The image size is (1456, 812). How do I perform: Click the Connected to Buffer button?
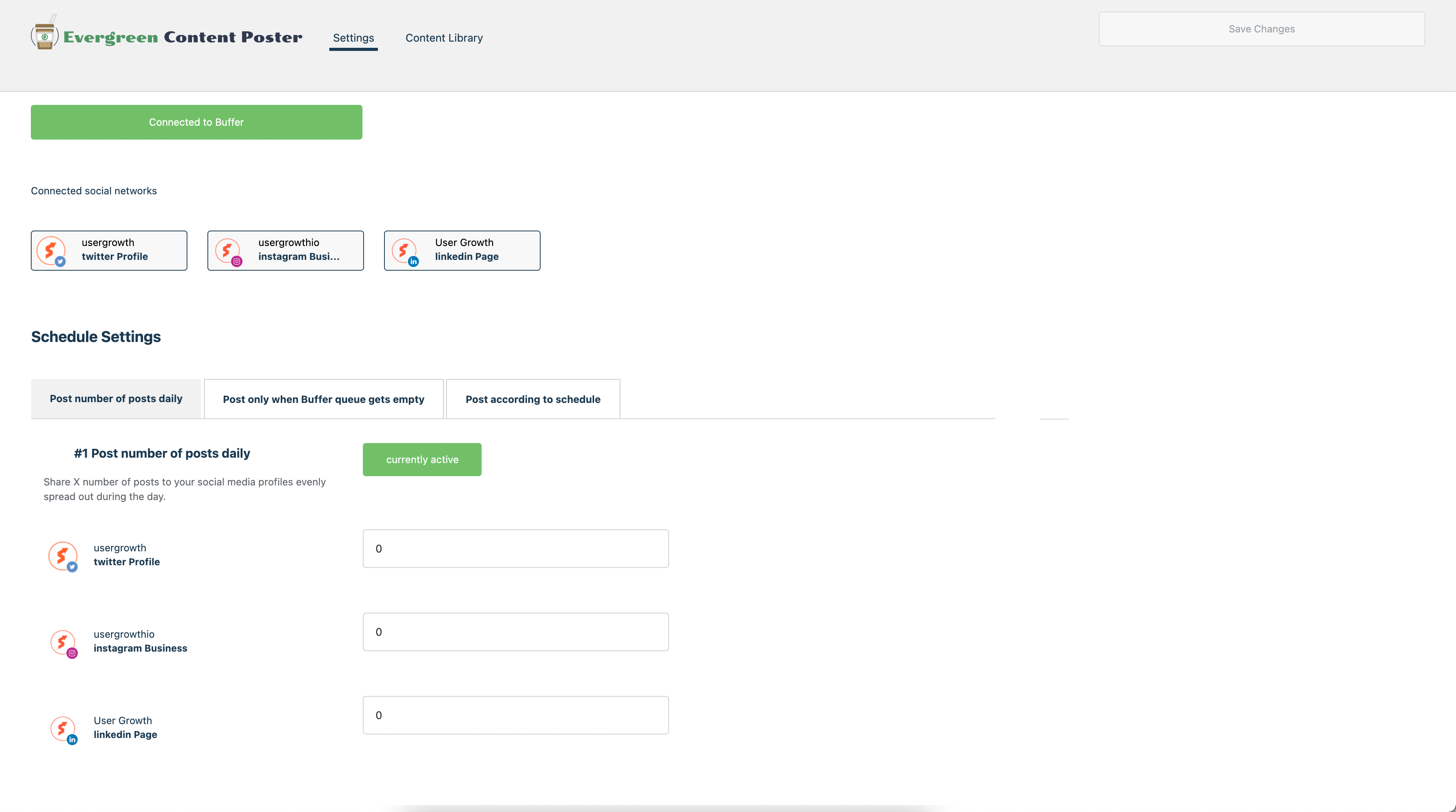[196, 122]
